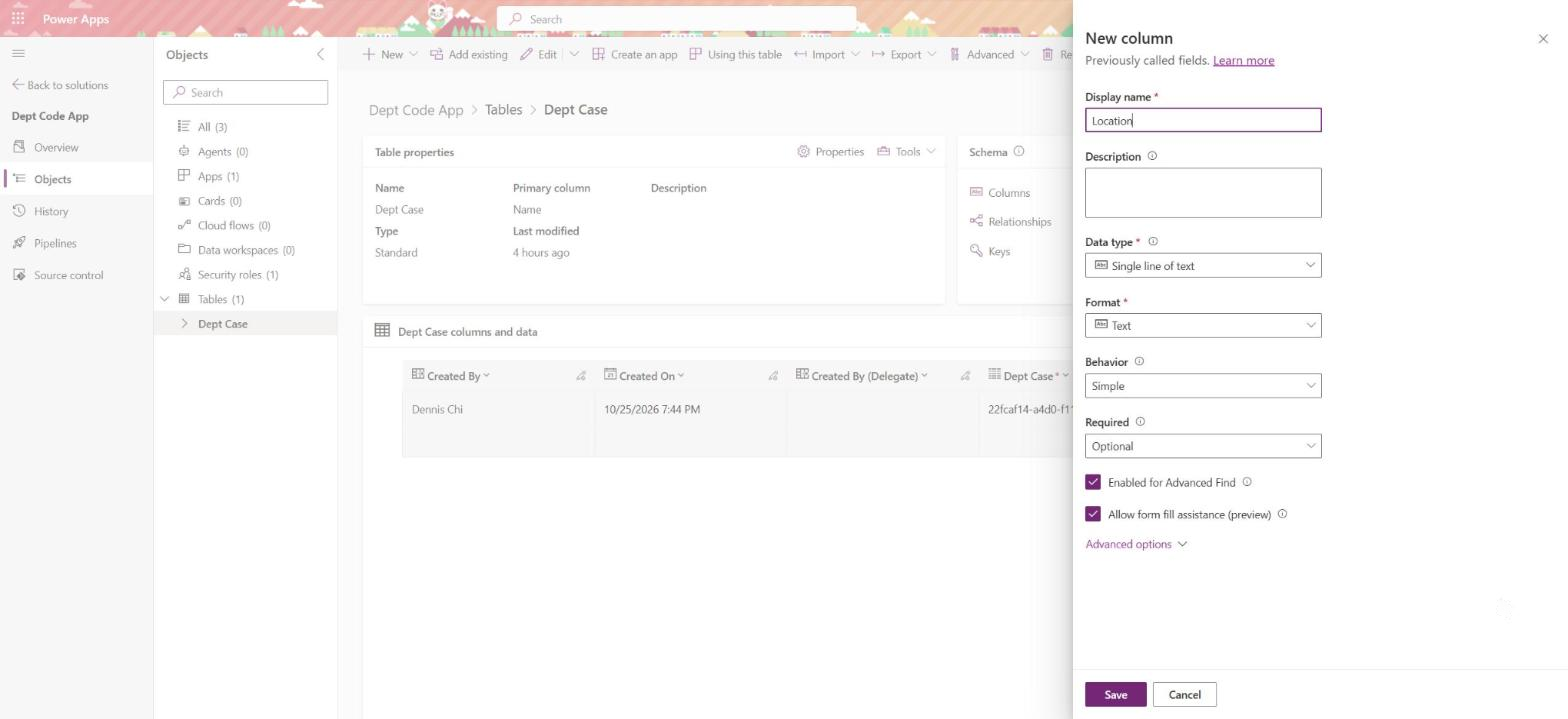Click edit icon in Created By (Delegate) header

point(965,376)
